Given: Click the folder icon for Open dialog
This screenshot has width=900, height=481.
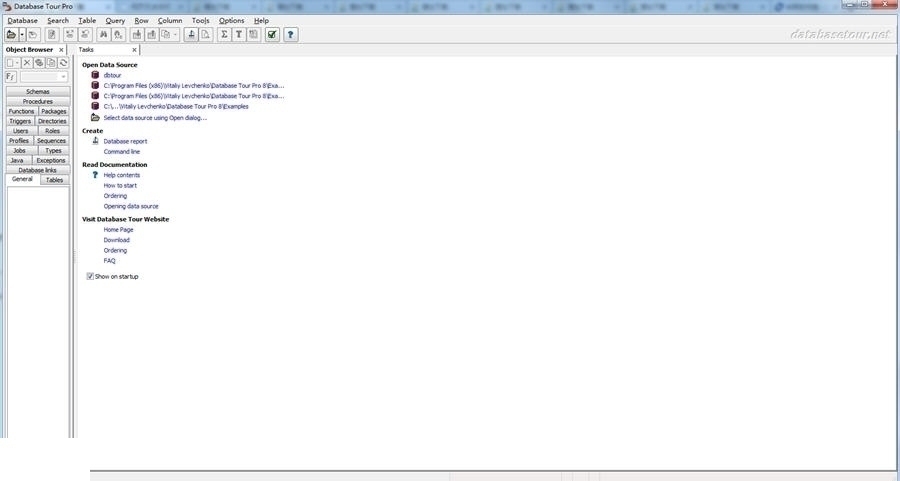Looking at the screenshot, I should tap(95, 117).
